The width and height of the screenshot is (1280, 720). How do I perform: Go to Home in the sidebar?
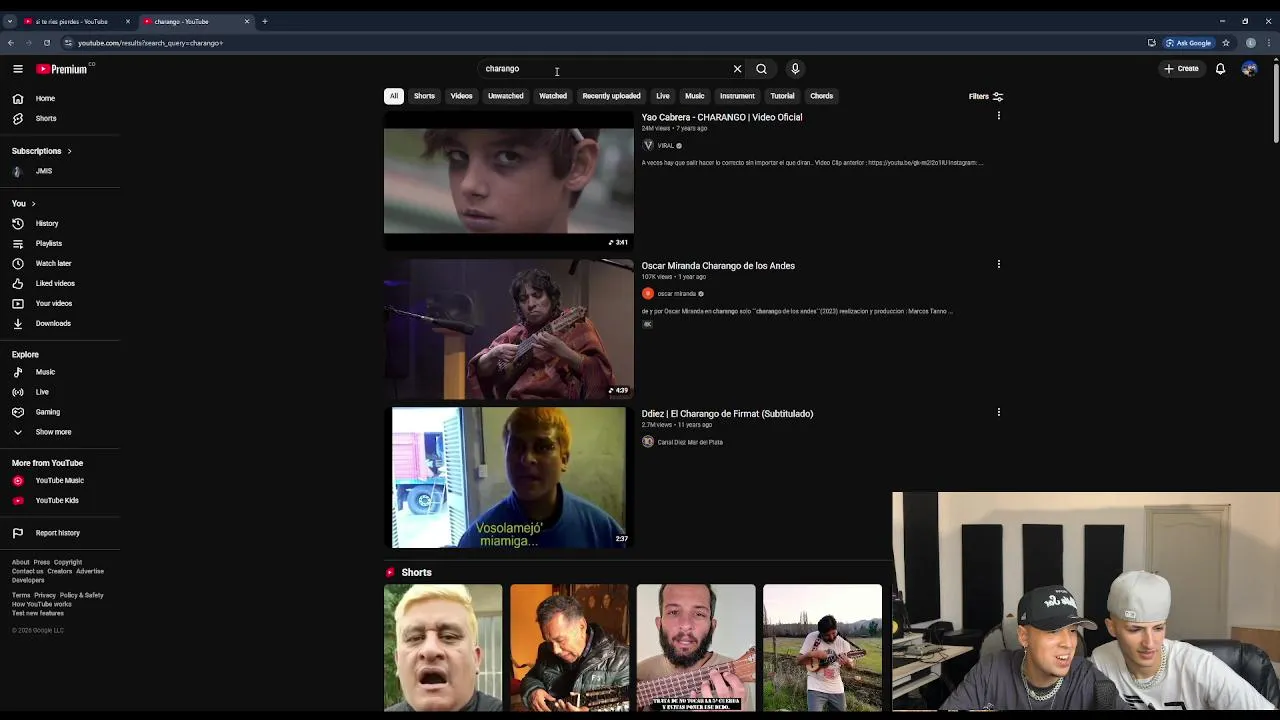pos(60,98)
